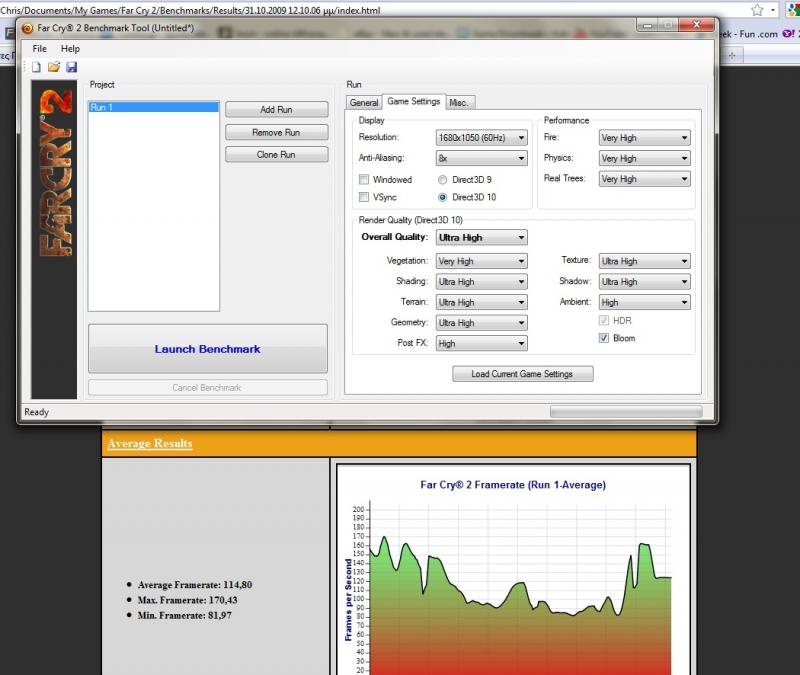Click the Ready status bar text
800x675 pixels.
(37, 412)
